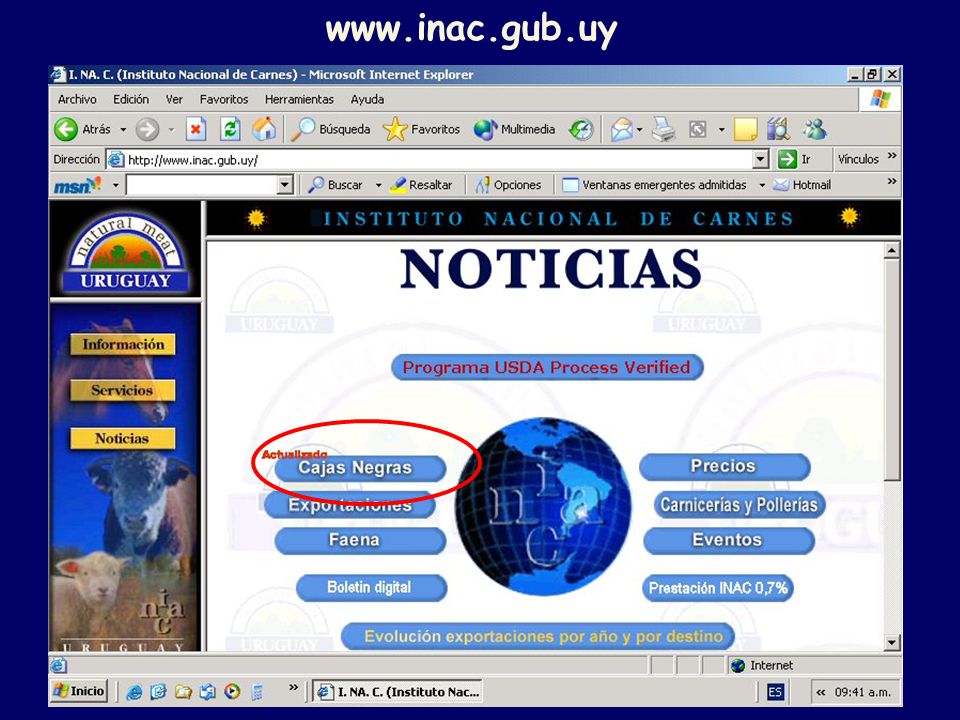
Task: Refresh the page with green arrows icon
Action: click(x=230, y=129)
